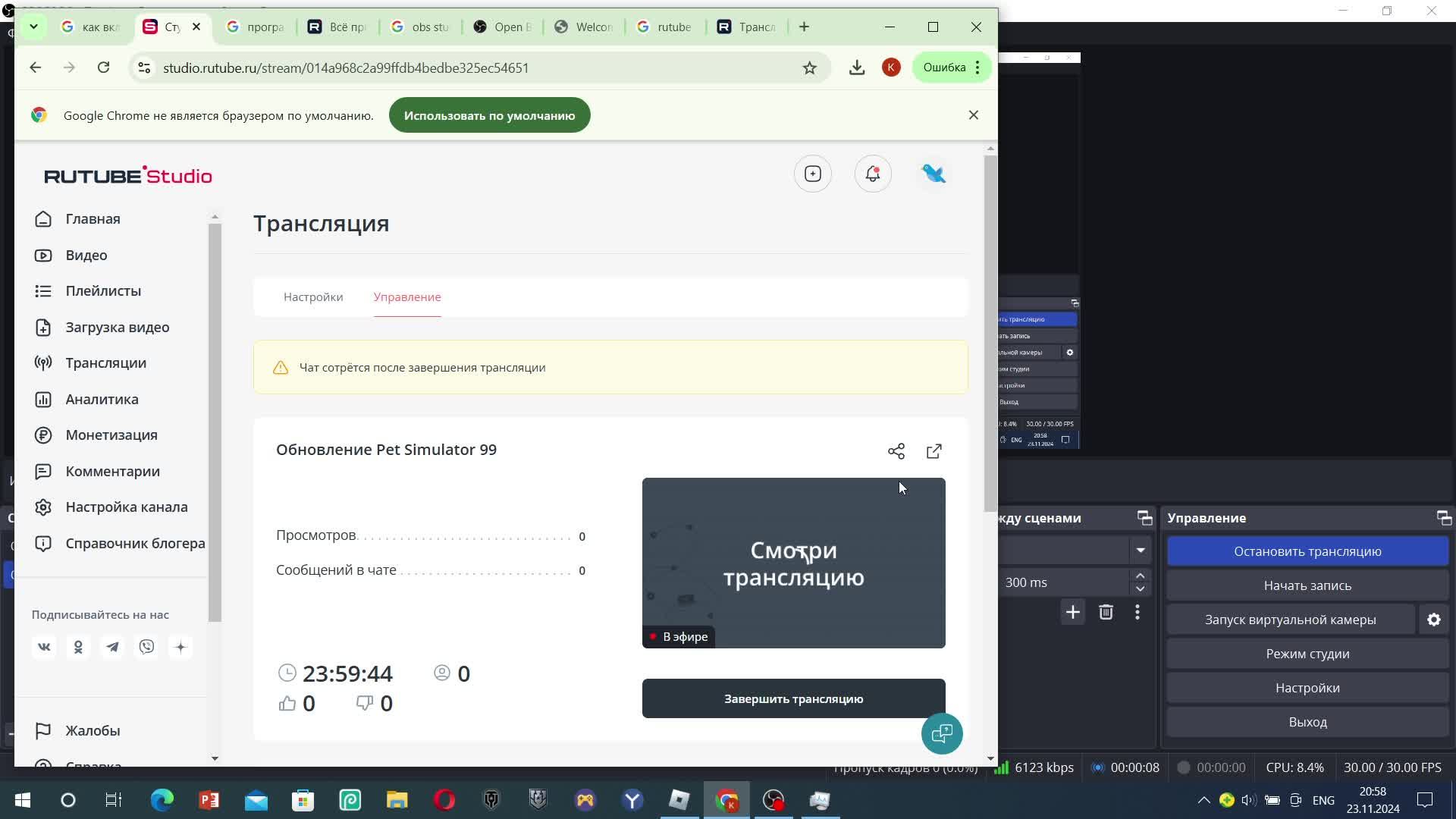Viewport: 1456px width, 819px height.
Task: Go to Загрузка видео page
Action: [102, 328]
